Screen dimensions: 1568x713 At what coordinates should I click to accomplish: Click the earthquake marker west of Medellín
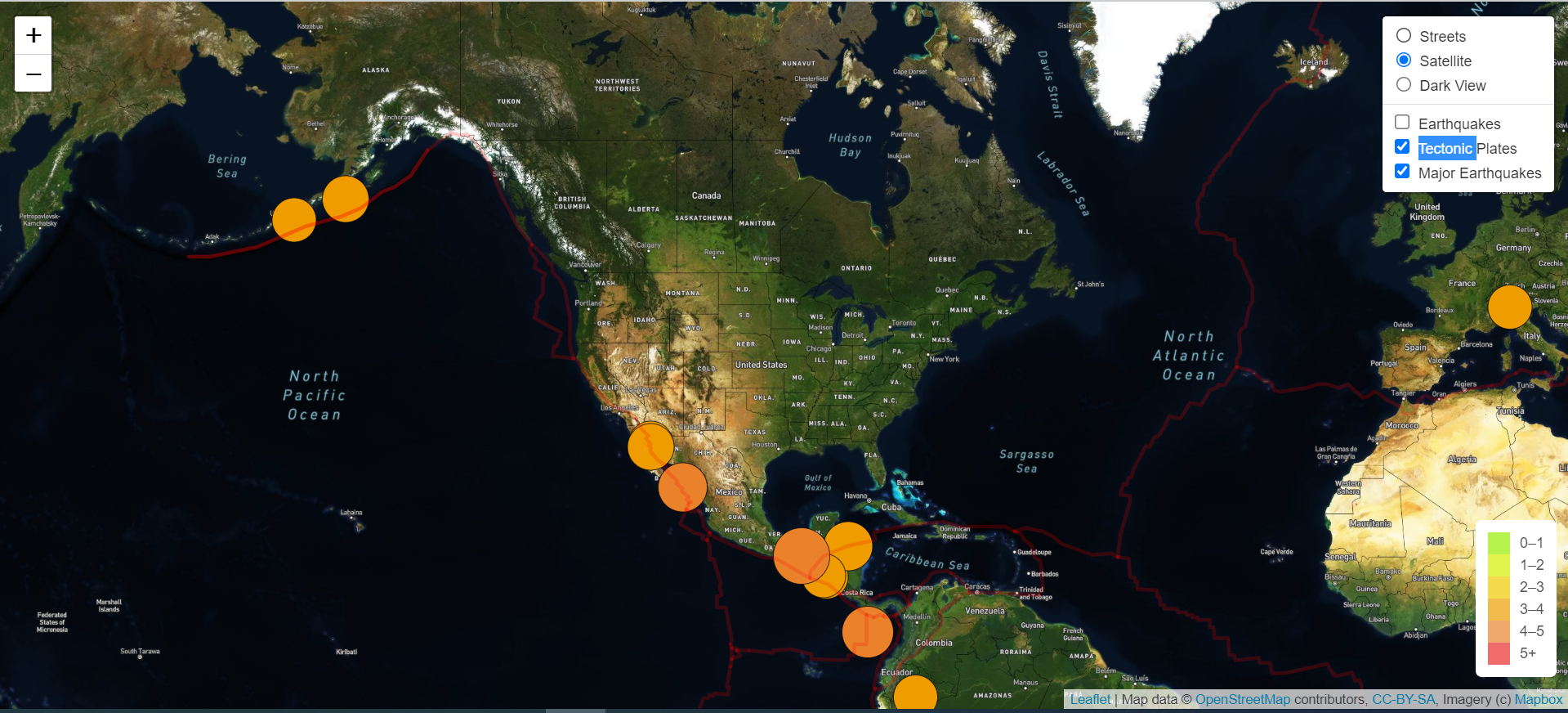868,632
